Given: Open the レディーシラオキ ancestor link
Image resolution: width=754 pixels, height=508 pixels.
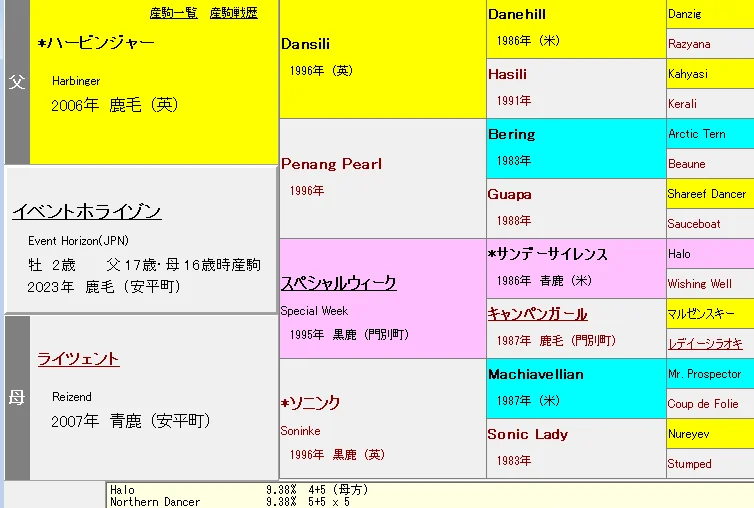Looking at the screenshot, I should pos(705,344).
